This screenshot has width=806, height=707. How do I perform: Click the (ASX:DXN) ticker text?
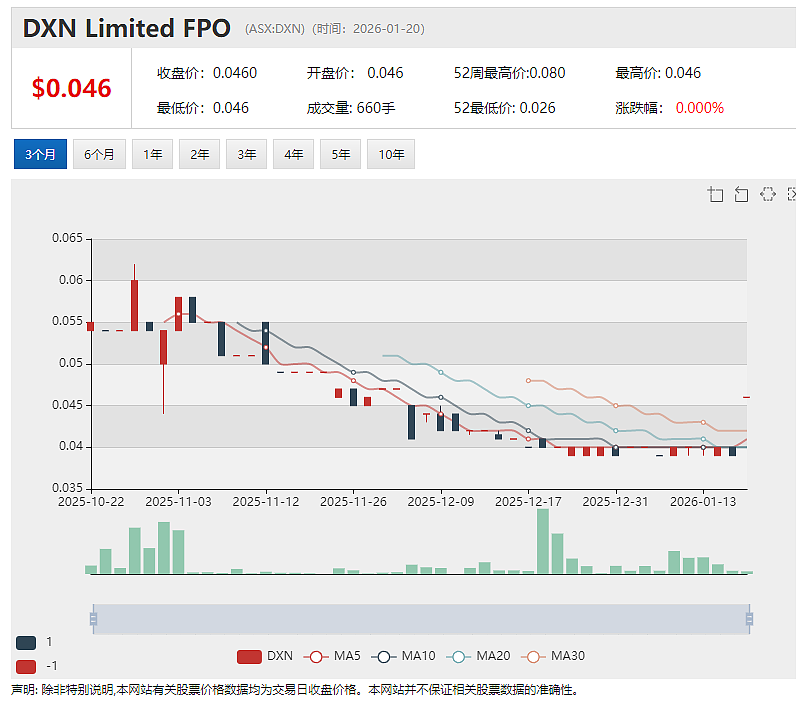click(x=275, y=29)
